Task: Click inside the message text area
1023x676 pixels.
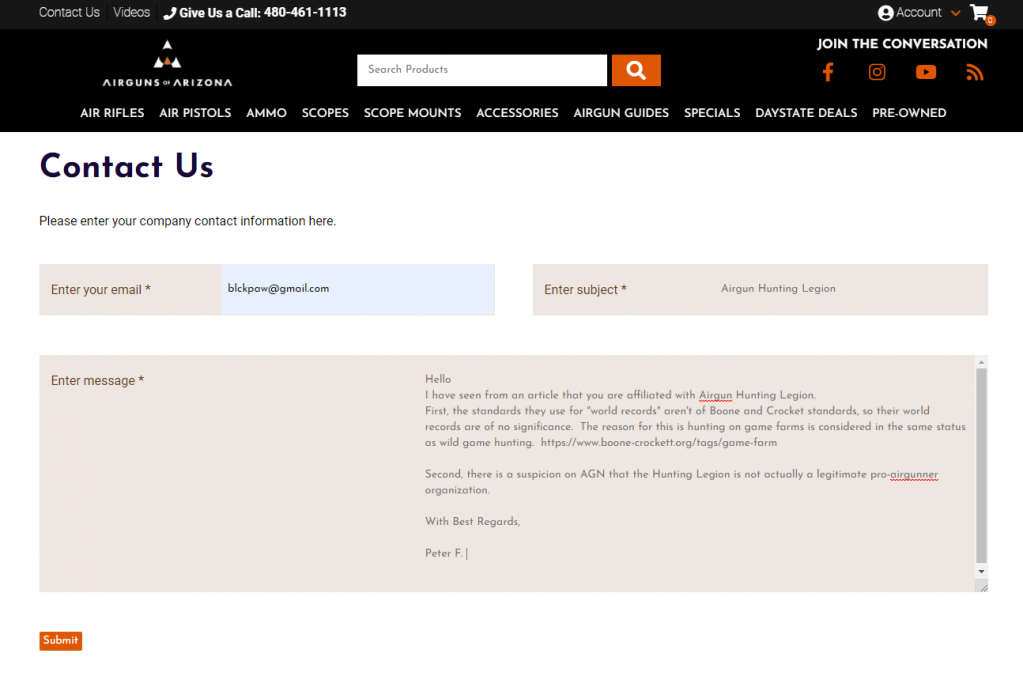Action: 696,473
